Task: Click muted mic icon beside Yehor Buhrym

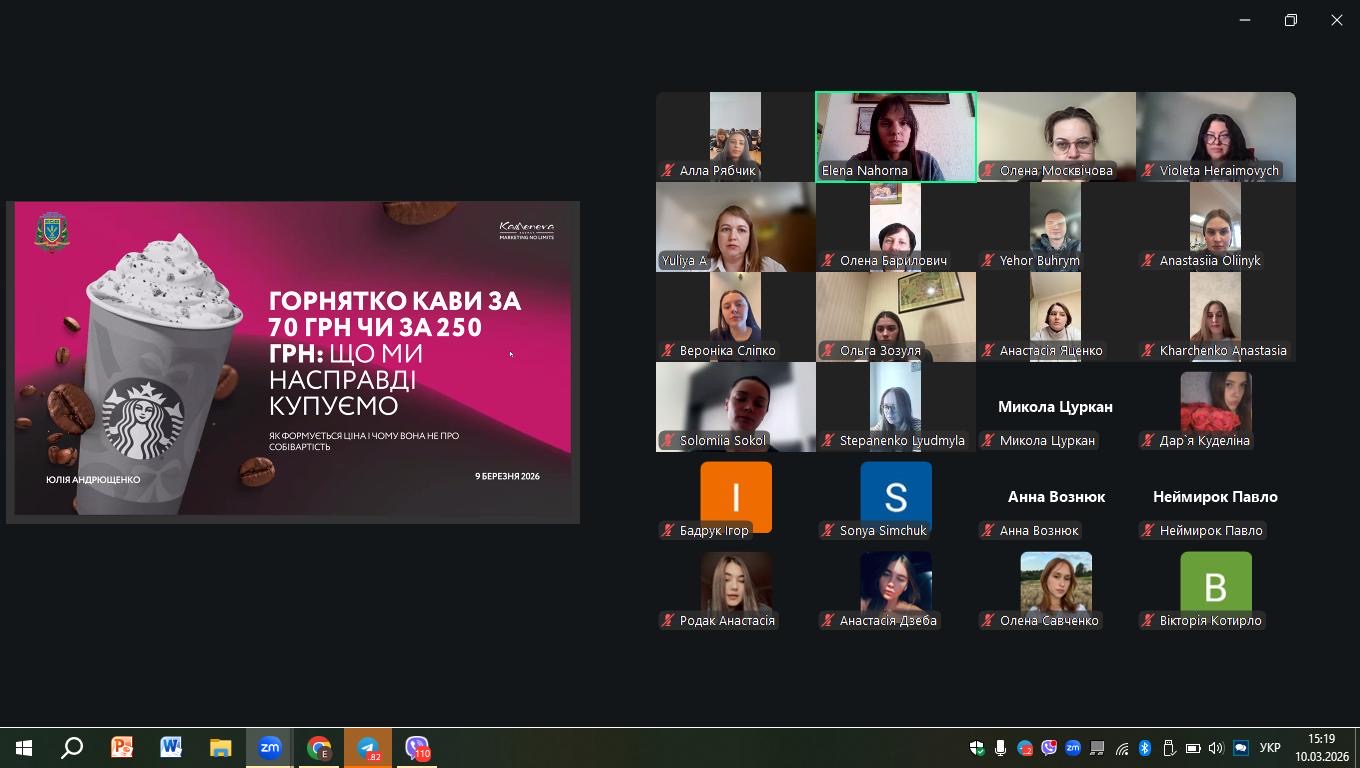Action: [x=988, y=261]
